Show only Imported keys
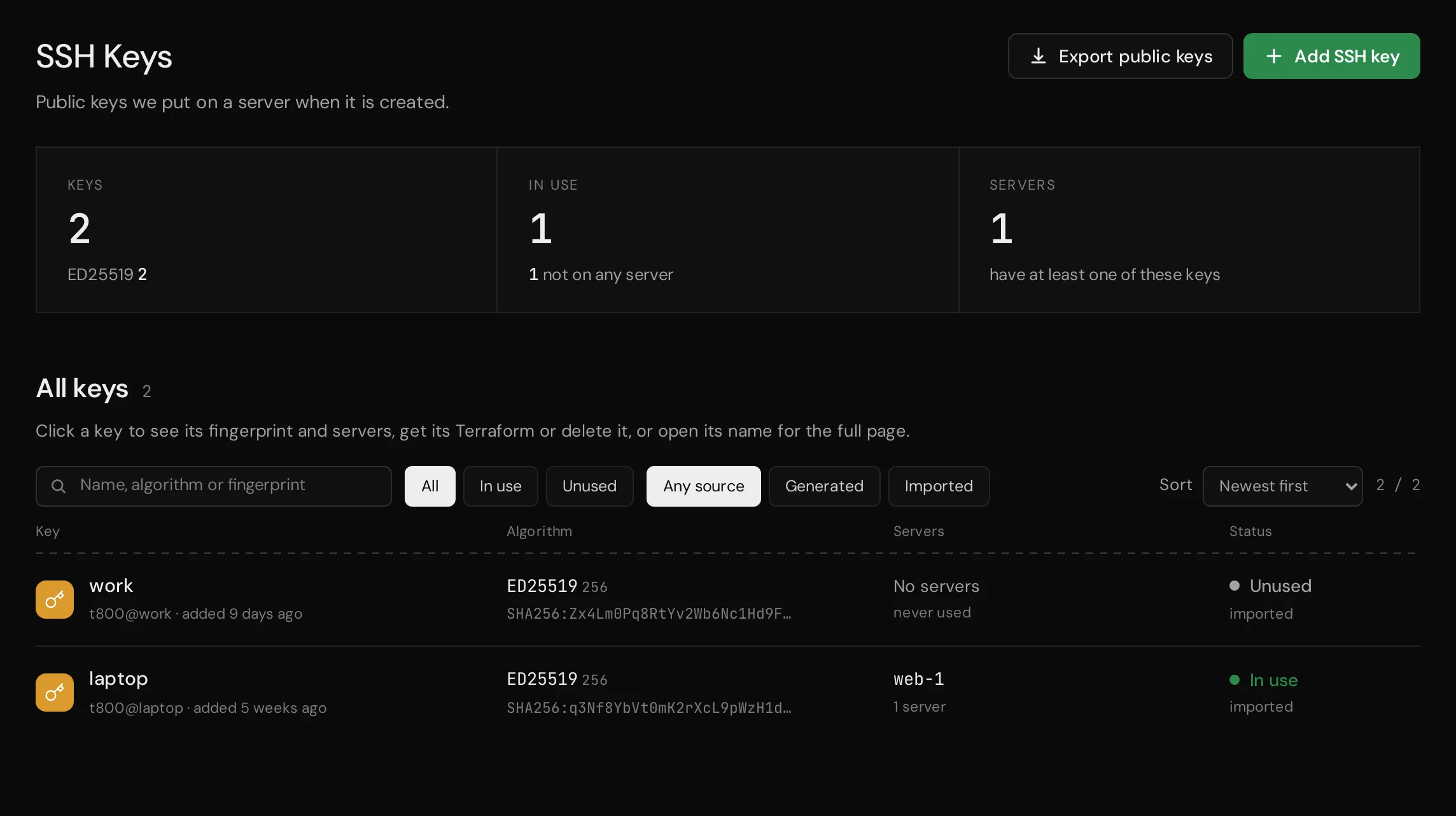 pos(939,486)
